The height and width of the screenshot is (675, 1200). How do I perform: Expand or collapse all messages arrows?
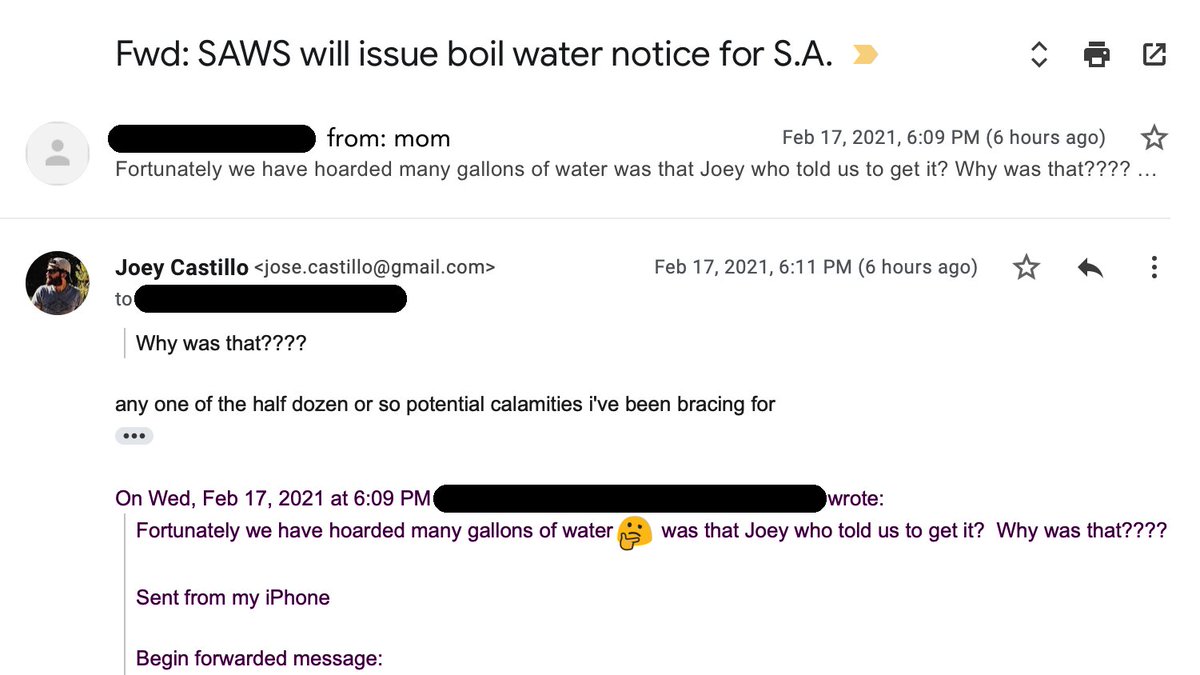pos(1039,55)
